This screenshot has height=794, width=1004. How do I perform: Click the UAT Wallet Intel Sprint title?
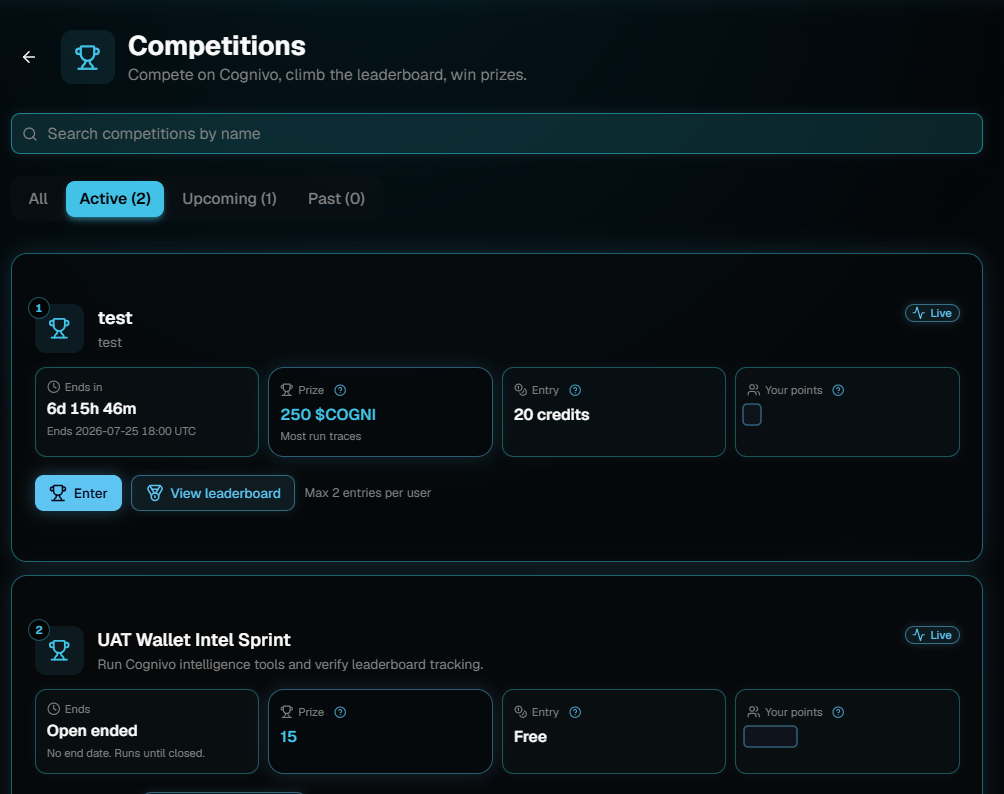(x=194, y=640)
